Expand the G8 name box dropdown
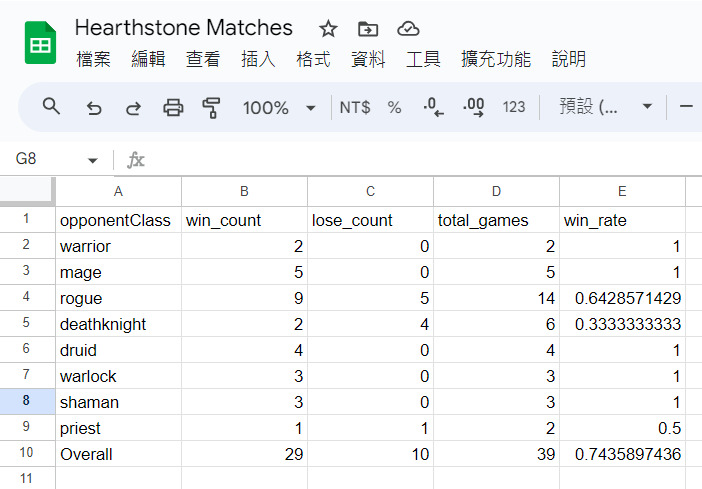The image size is (702, 489). [x=93, y=160]
